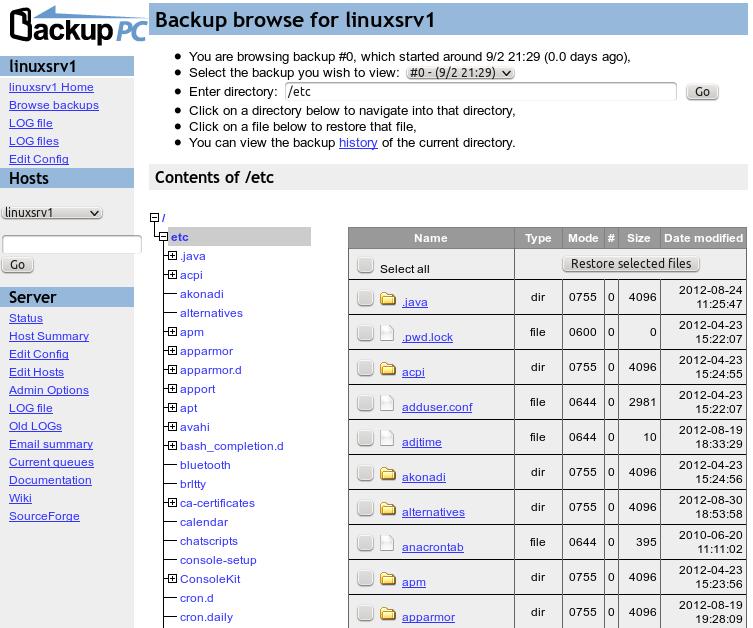Open Browse backups in sidebar
Image resolution: width=753 pixels, height=628 pixels.
(x=54, y=105)
